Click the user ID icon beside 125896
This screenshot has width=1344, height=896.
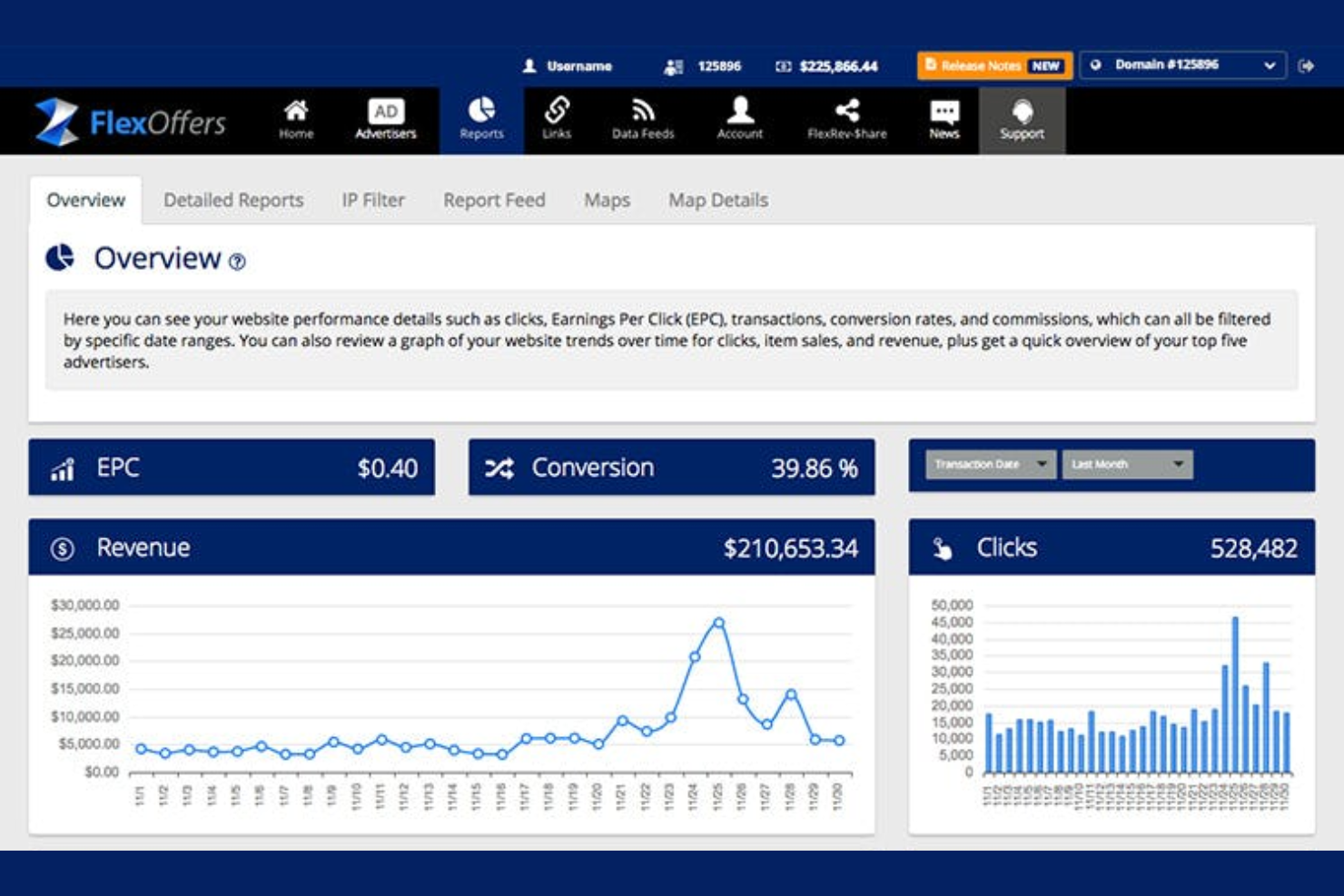click(x=673, y=66)
